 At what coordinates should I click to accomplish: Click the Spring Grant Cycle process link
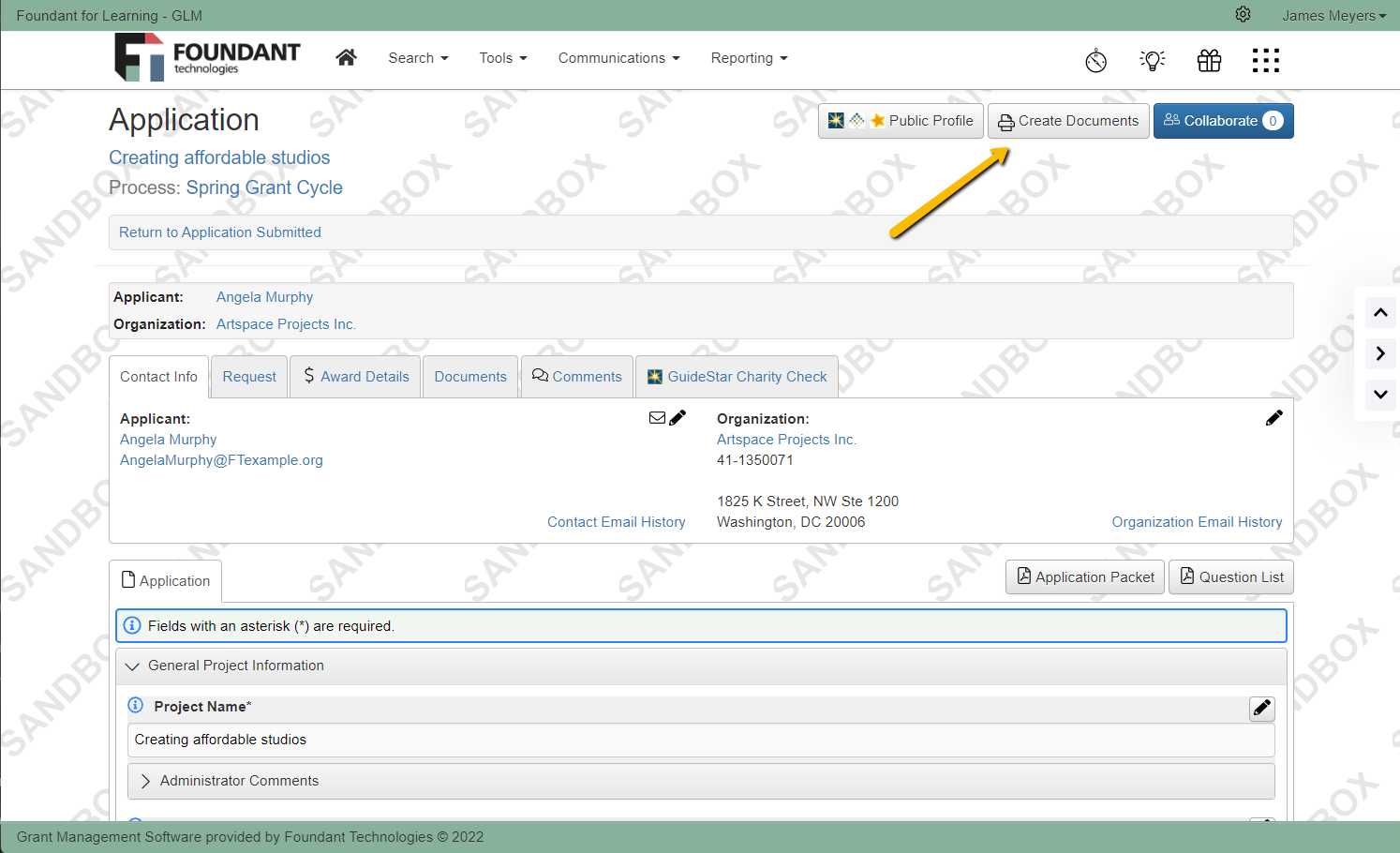click(264, 187)
